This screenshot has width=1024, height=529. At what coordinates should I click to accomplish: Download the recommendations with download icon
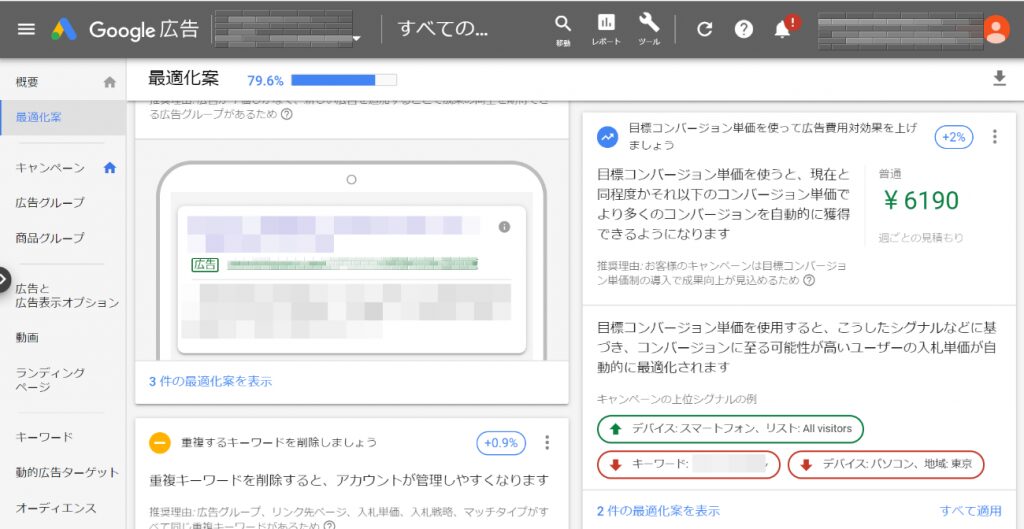pos(999,79)
